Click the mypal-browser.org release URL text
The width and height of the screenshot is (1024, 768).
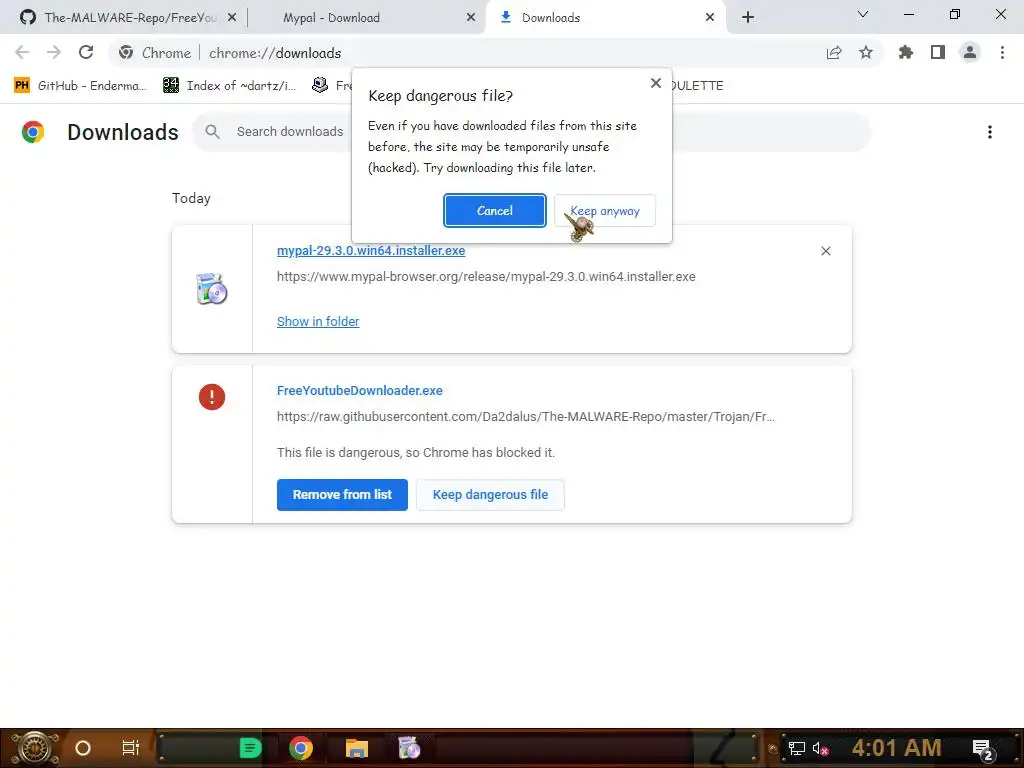(486, 277)
